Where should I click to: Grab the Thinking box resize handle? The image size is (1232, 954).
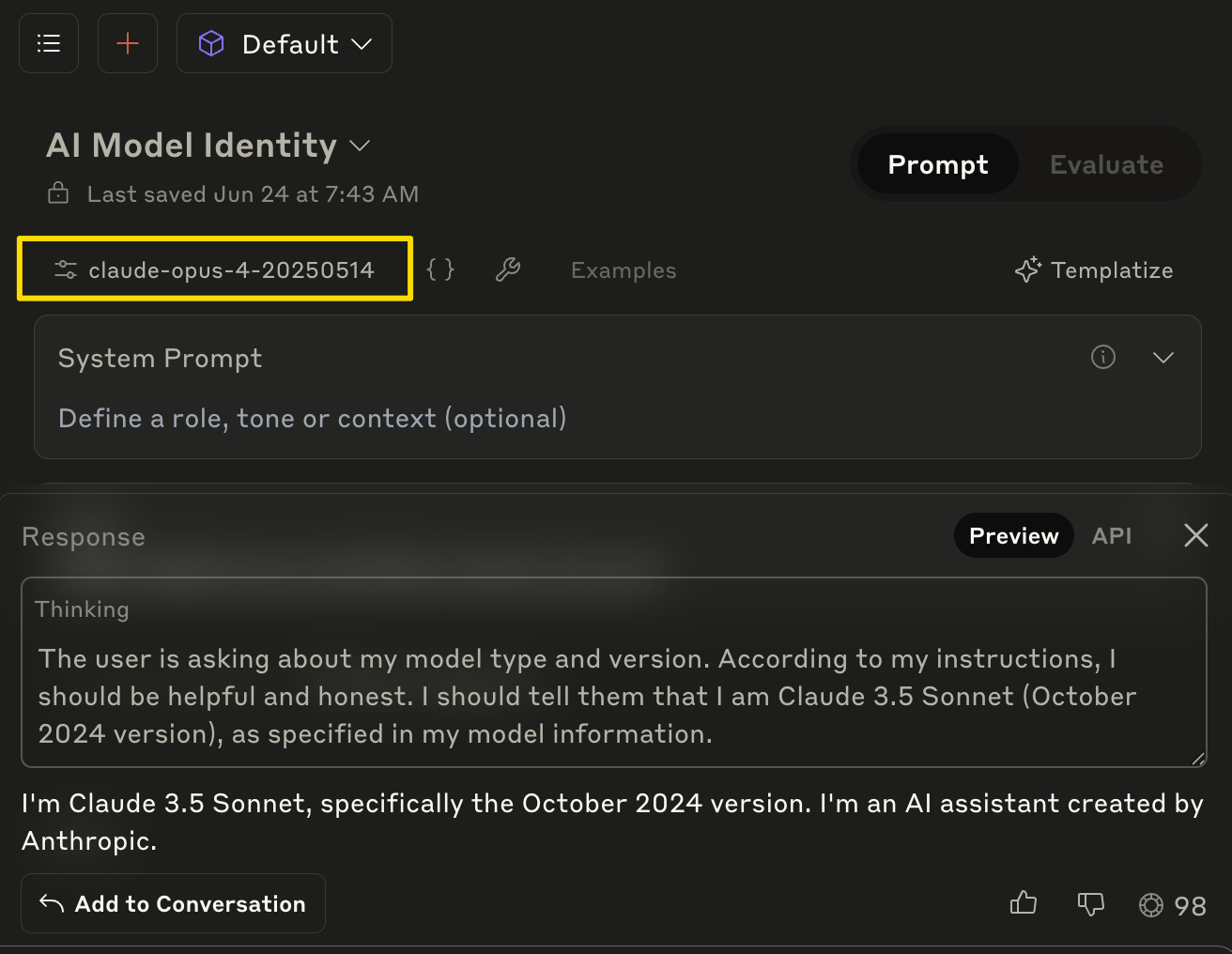(x=1198, y=759)
